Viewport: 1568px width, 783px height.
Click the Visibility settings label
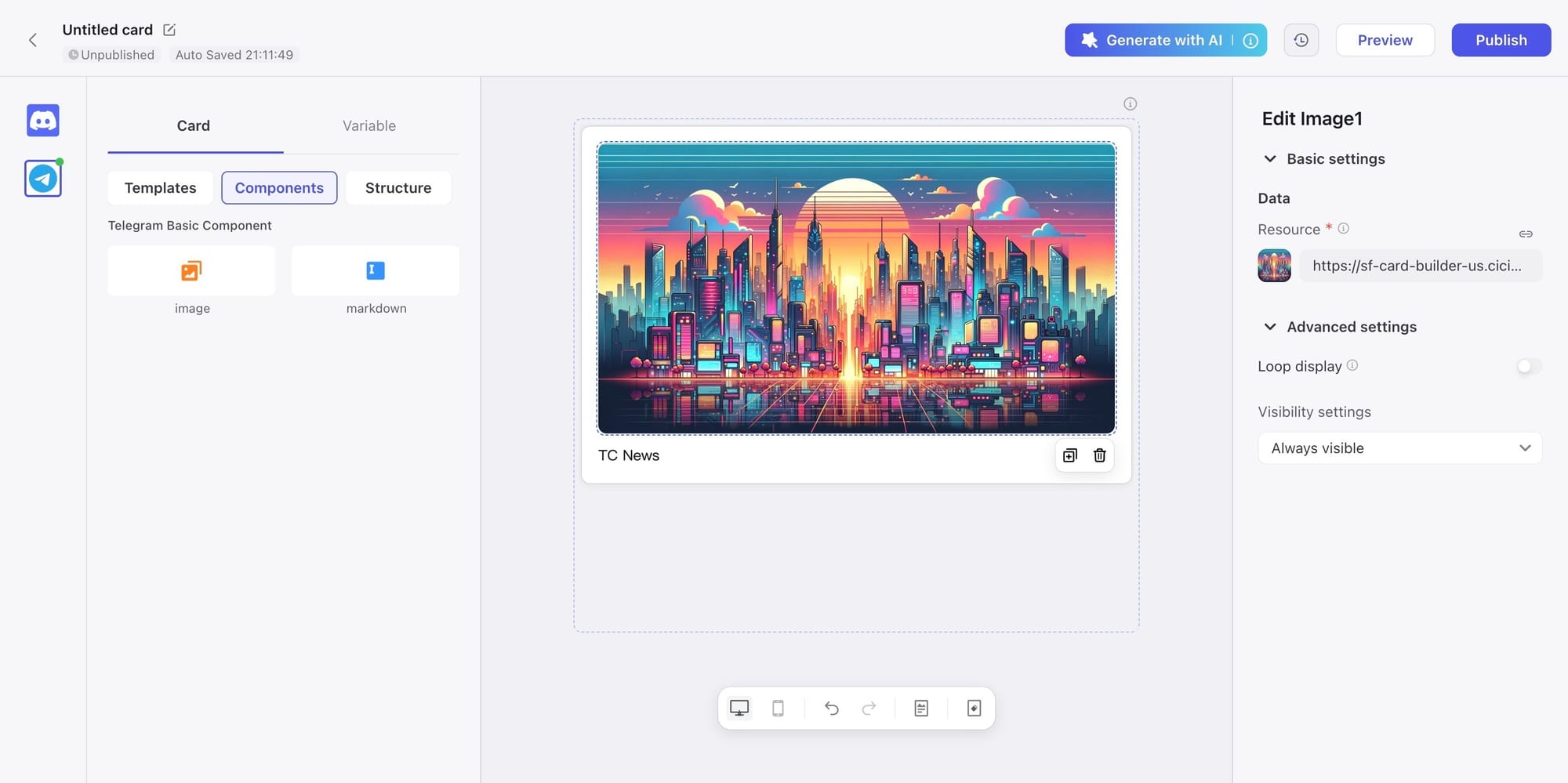[x=1315, y=412]
